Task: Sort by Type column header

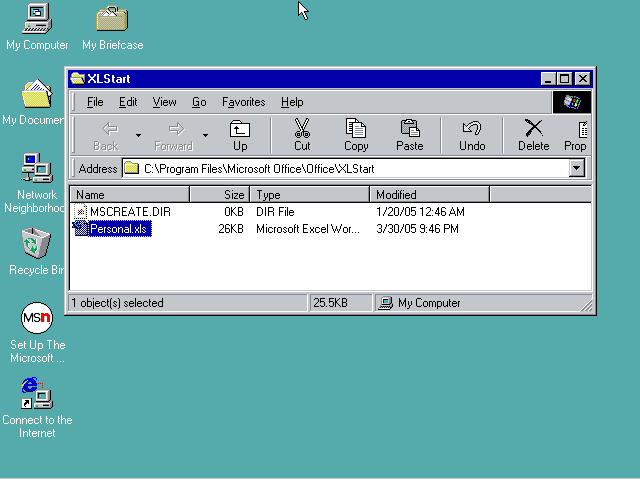Action: tap(309, 195)
